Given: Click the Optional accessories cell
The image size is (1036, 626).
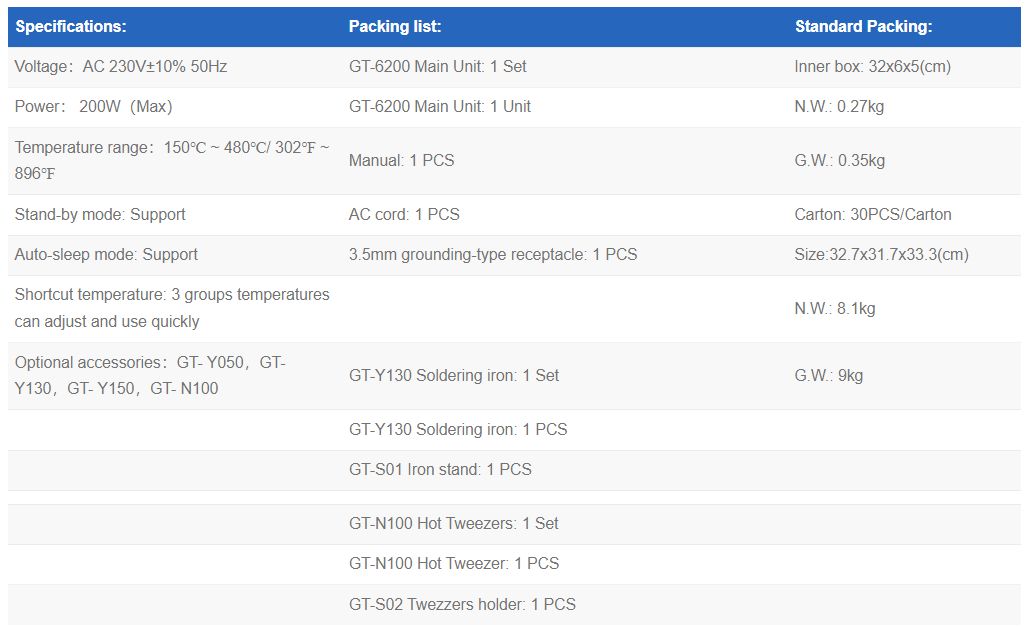Looking at the screenshot, I should coord(150,375).
